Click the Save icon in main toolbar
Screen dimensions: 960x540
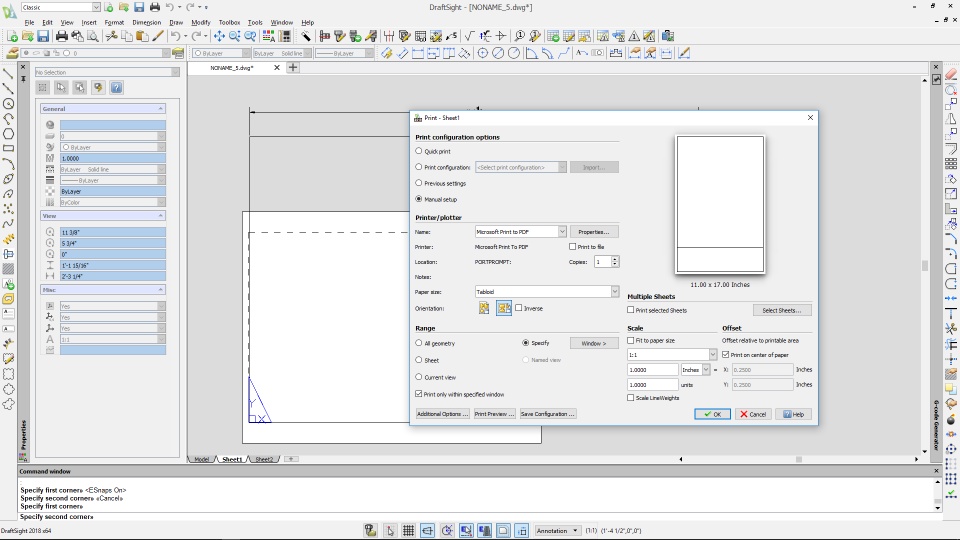click(43, 36)
